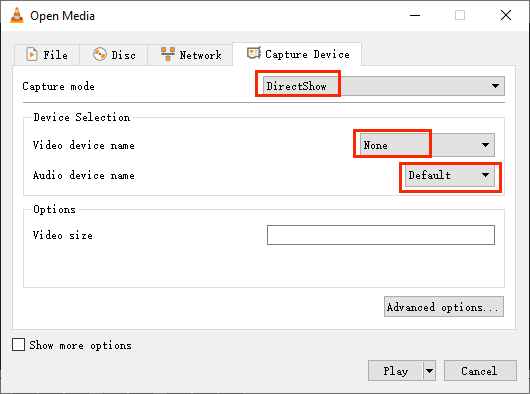Click the 'Audio device name' label
530x394 pixels.
tap(84, 175)
